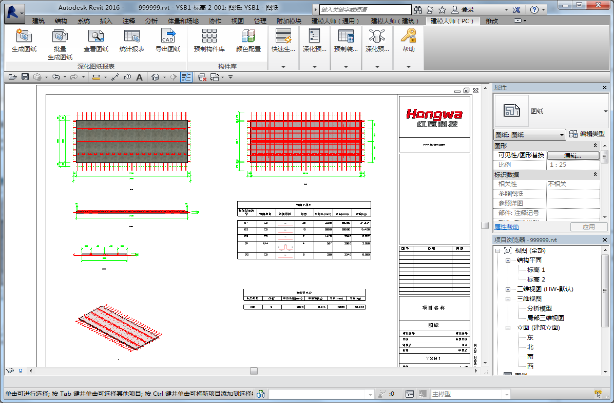Select the 东 elevation in project browser
This screenshot has width=614, height=403.
tap(530, 337)
